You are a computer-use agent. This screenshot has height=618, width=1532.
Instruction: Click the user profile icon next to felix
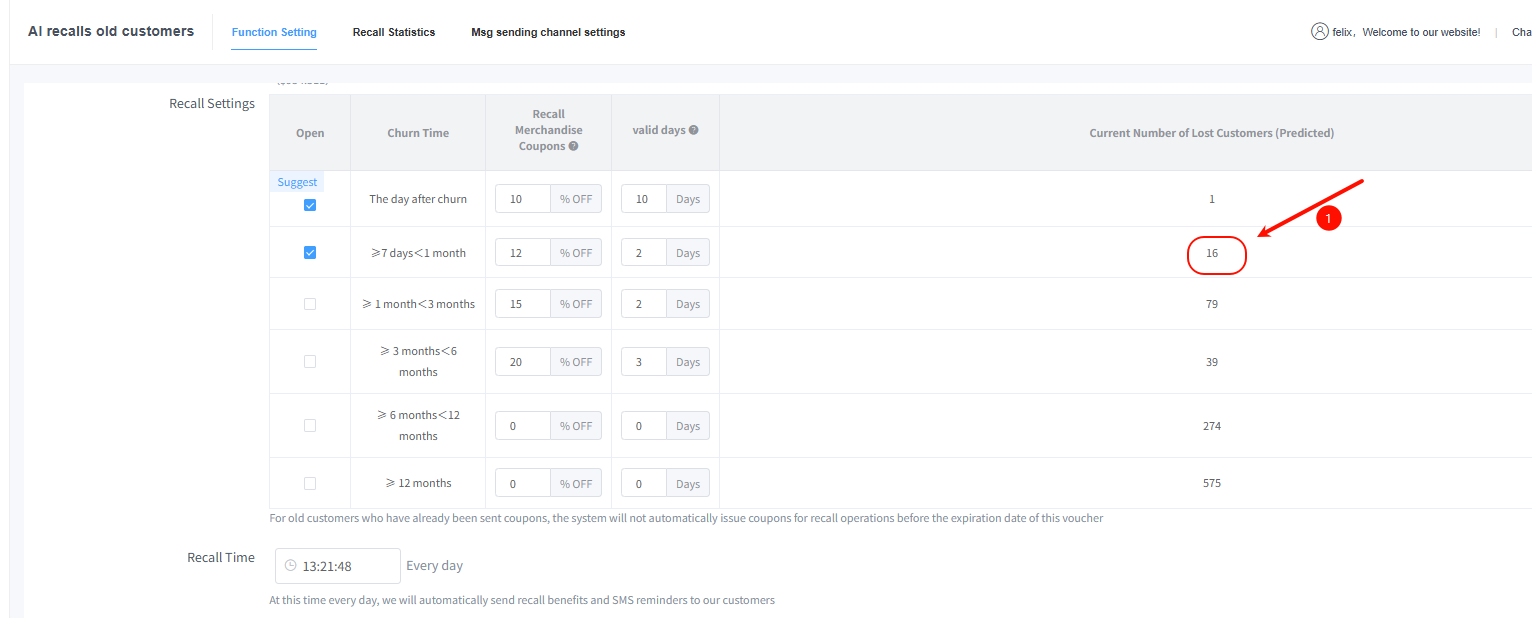point(1319,31)
